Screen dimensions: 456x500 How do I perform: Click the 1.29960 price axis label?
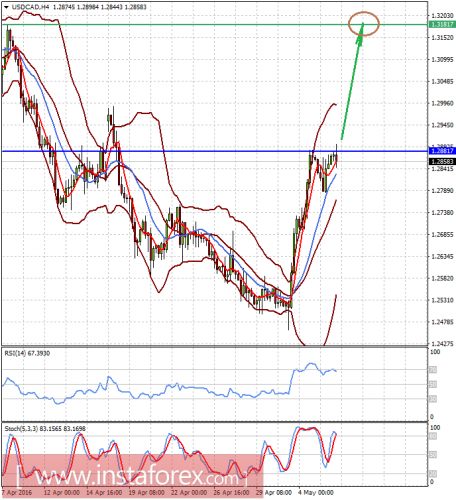point(443,103)
